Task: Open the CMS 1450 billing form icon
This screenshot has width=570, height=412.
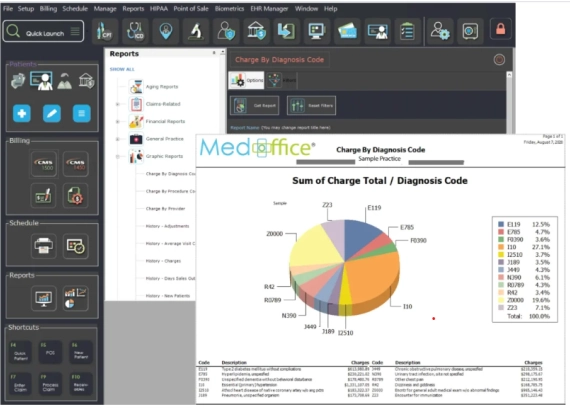Action: coord(76,164)
